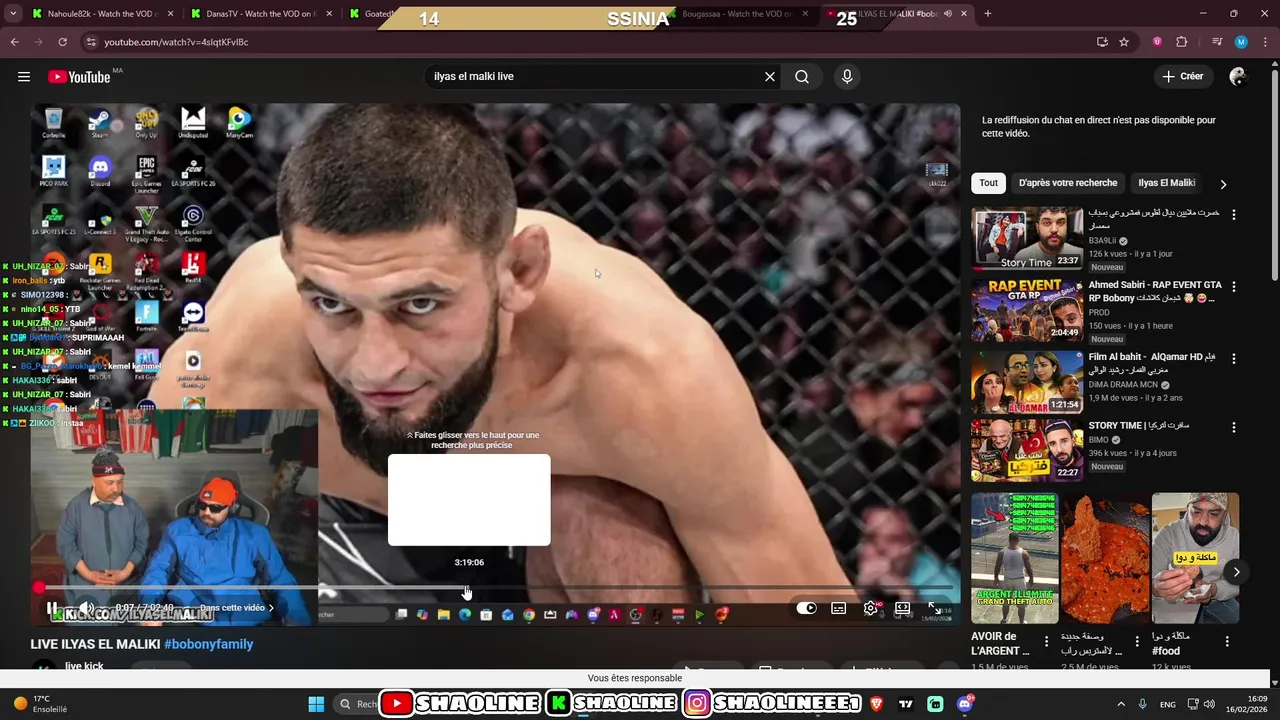Start voice search with the microphone
Image resolution: width=1280 pixels, height=720 pixels.
pyautogui.click(x=847, y=77)
